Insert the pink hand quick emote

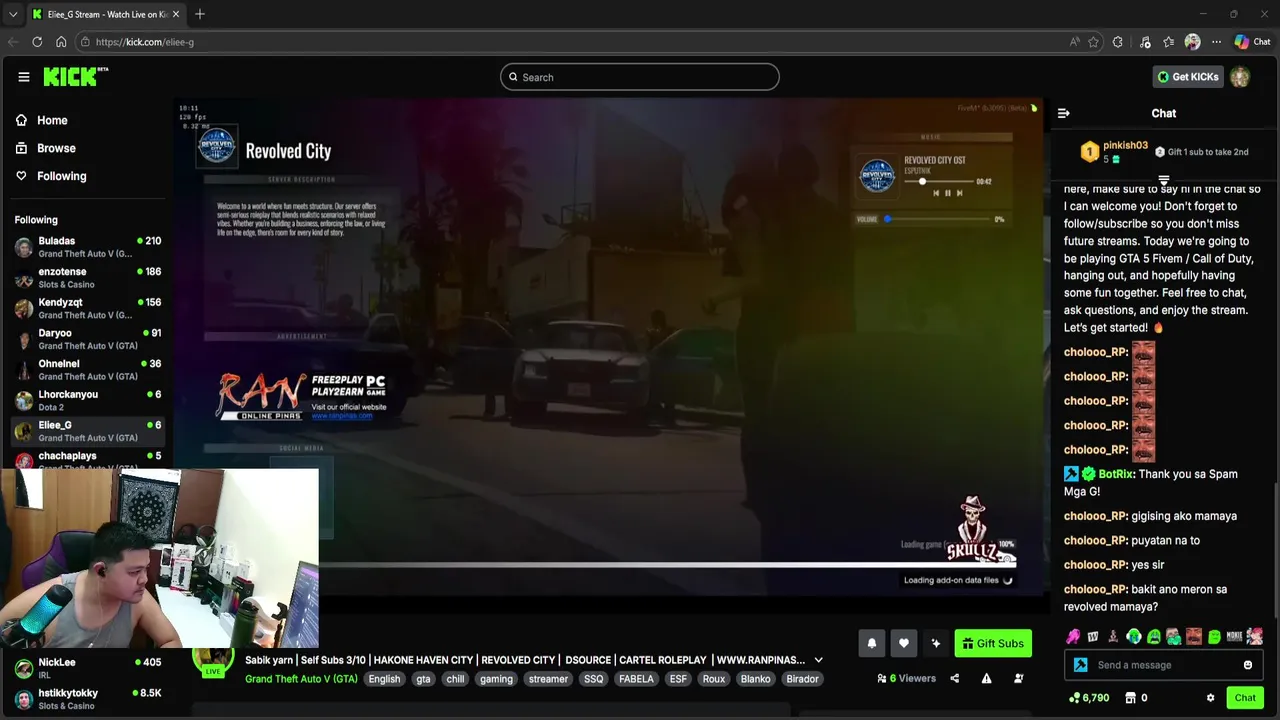pos(1073,636)
